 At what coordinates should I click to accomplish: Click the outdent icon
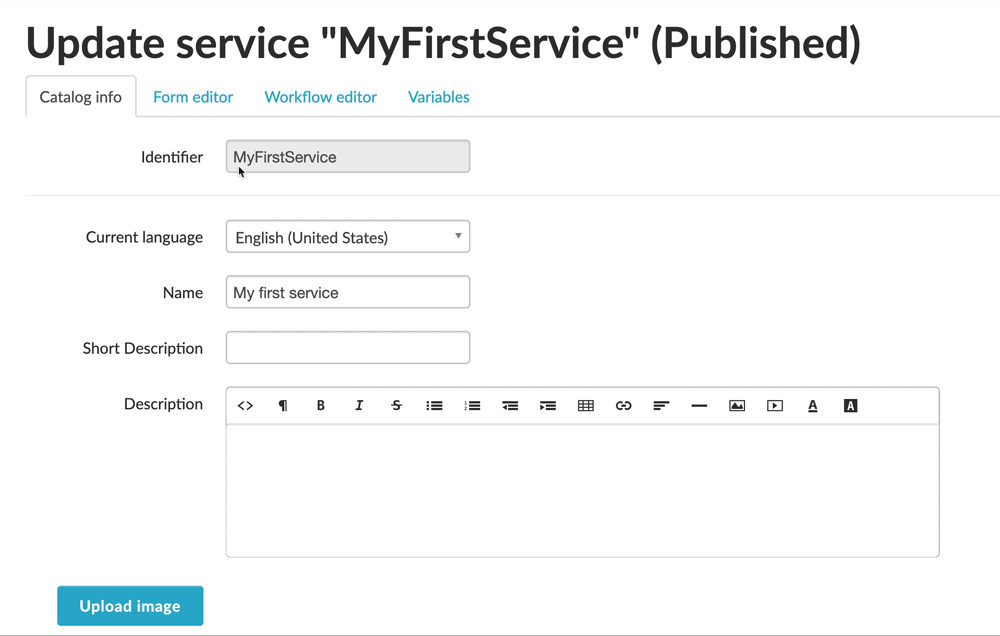pyautogui.click(x=510, y=406)
